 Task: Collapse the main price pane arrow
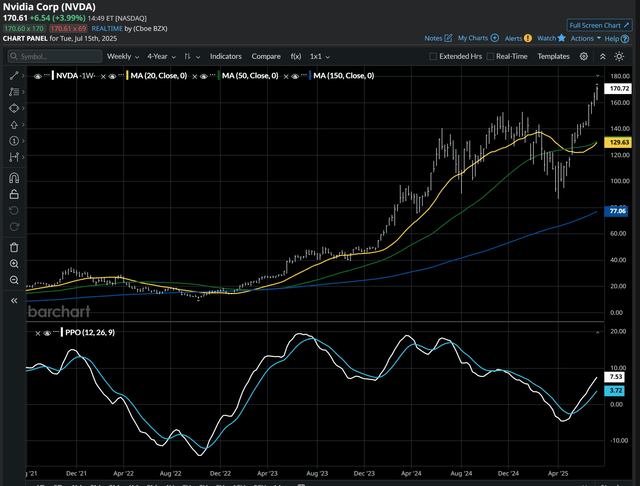coord(598,76)
